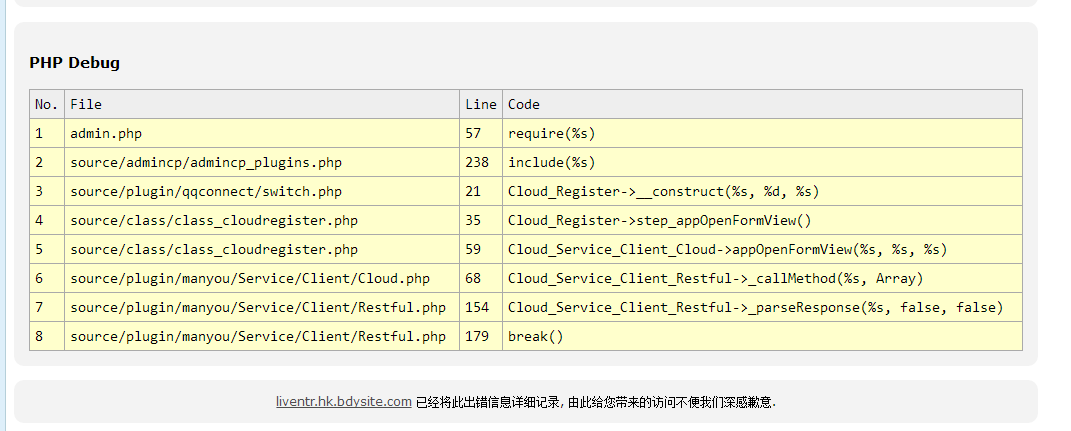The width and height of the screenshot is (1071, 431).
Task: Select source/admincp/admincp_plugins.php cell
Action: [262, 162]
